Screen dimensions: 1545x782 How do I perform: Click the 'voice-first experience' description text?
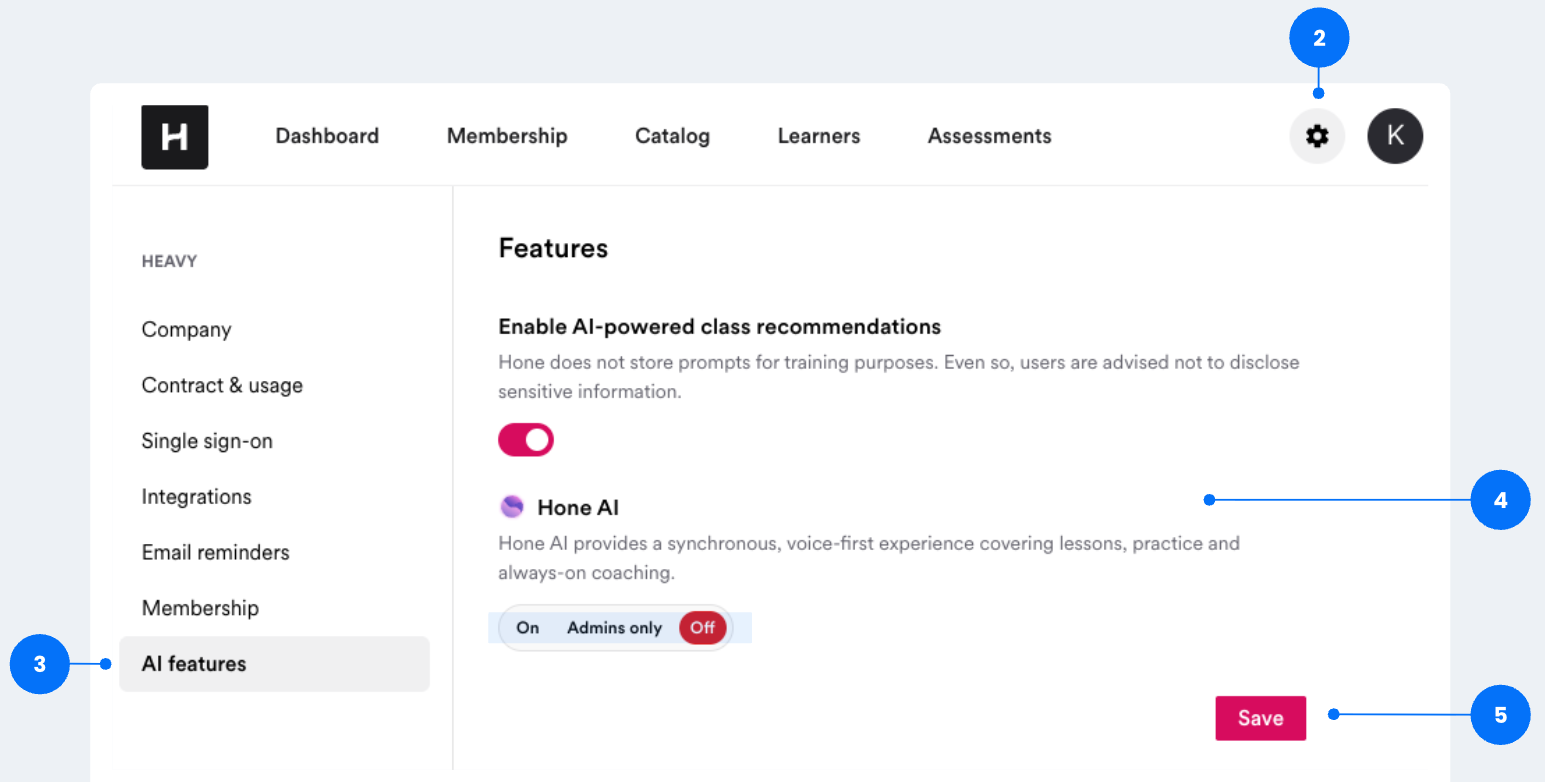point(869,559)
